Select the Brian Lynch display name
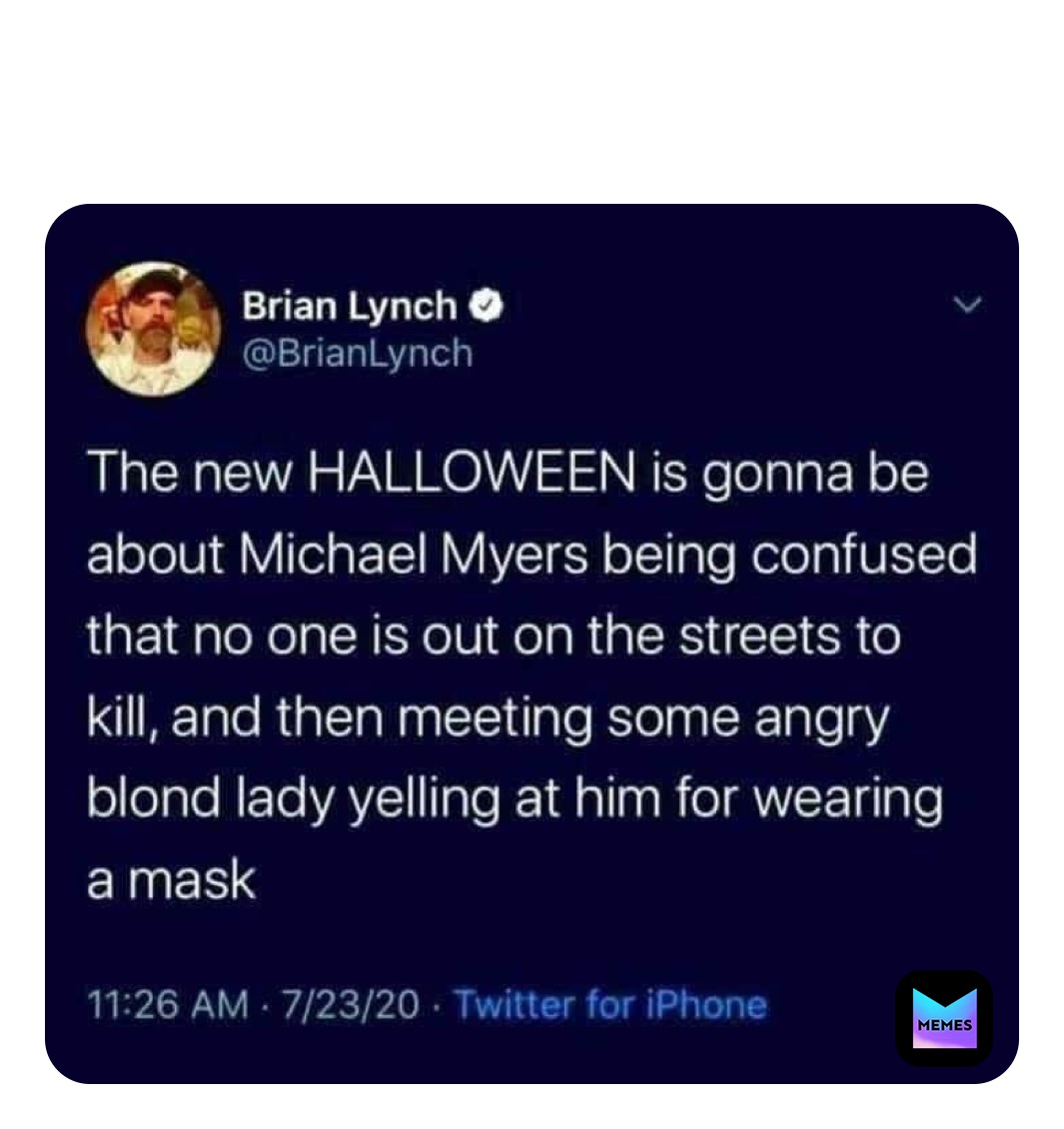This screenshot has height=1129, width=1064. click(348, 306)
